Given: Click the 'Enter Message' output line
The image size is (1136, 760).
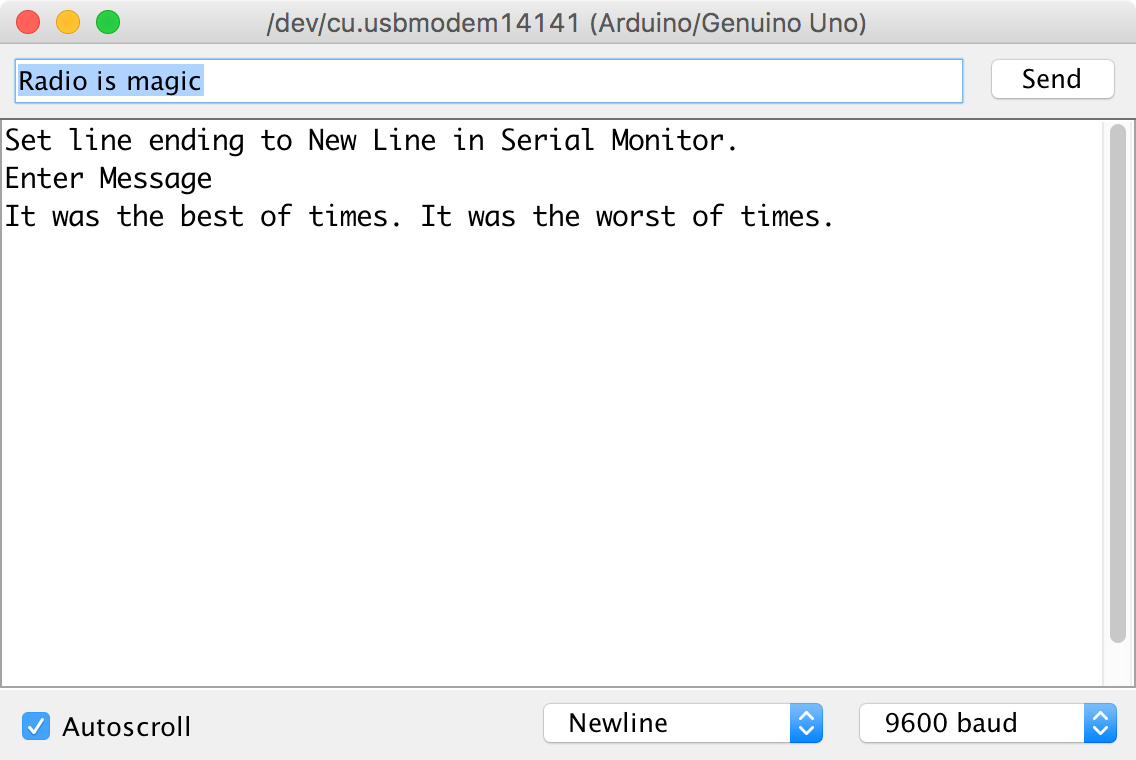Looking at the screenshot, I should [x=109, y=179].
